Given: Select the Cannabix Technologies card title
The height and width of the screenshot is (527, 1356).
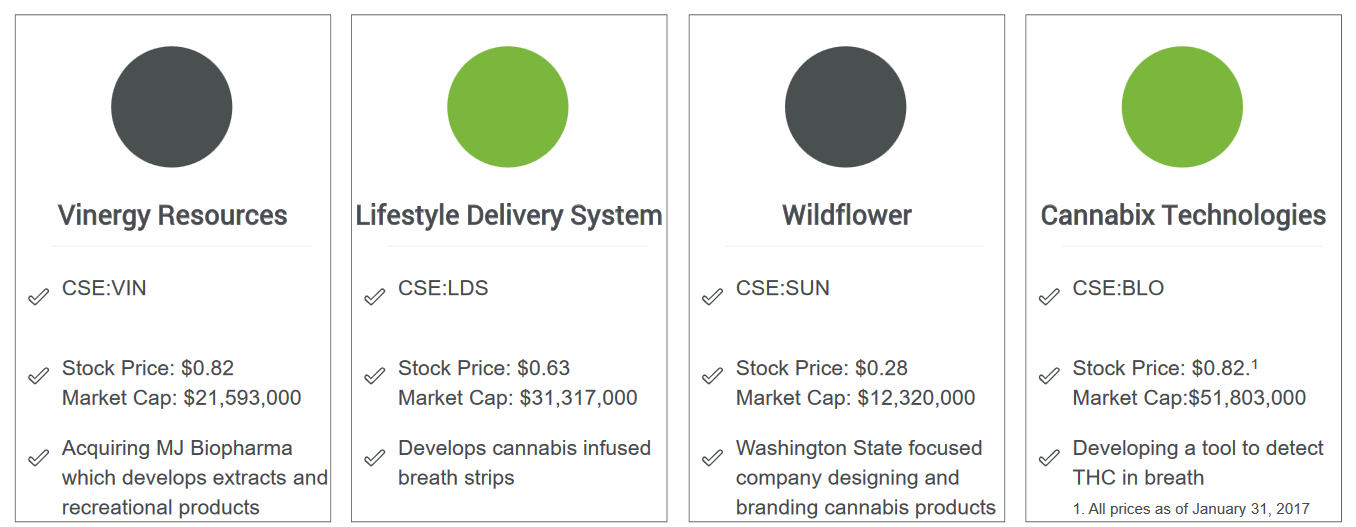Looking at the screenshot, I should pyautogui.click(x=1183, y=216).
